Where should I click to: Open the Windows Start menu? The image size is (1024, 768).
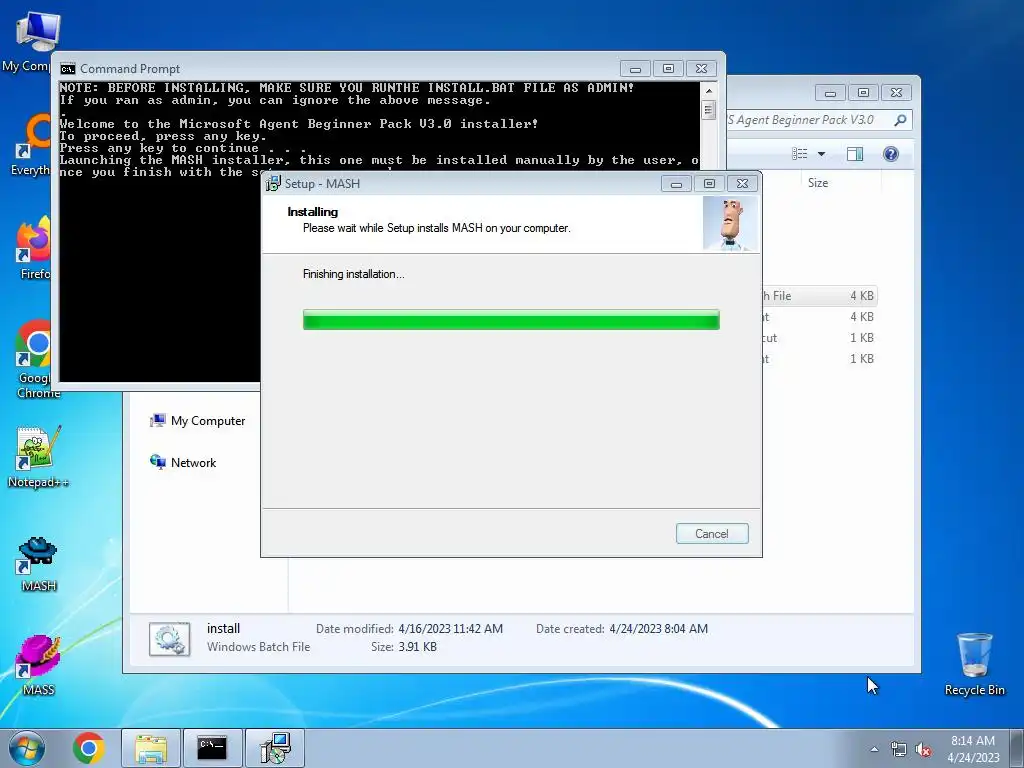coord(27,748)
